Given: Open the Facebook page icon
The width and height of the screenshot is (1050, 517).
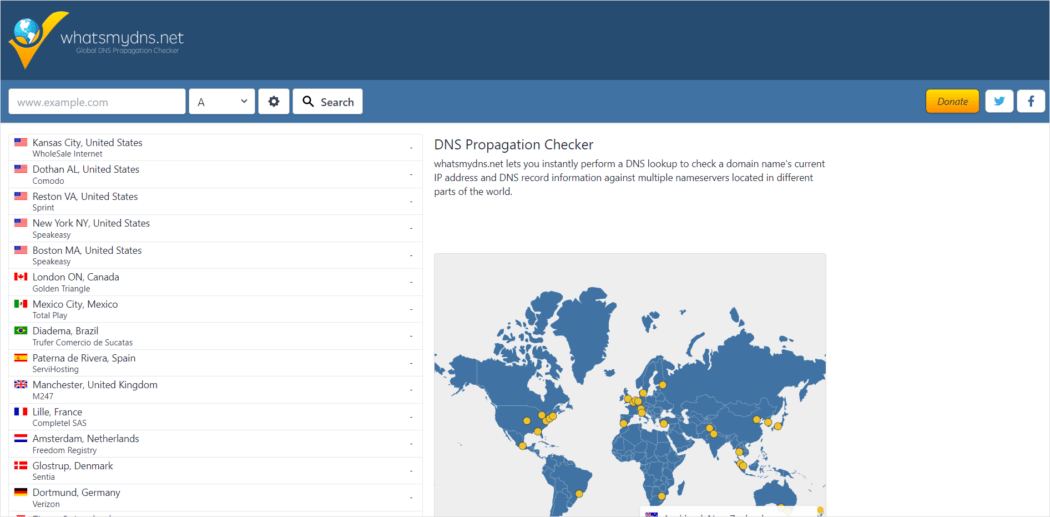Looking at the screenshot, I should click(x=1031, y=101).
